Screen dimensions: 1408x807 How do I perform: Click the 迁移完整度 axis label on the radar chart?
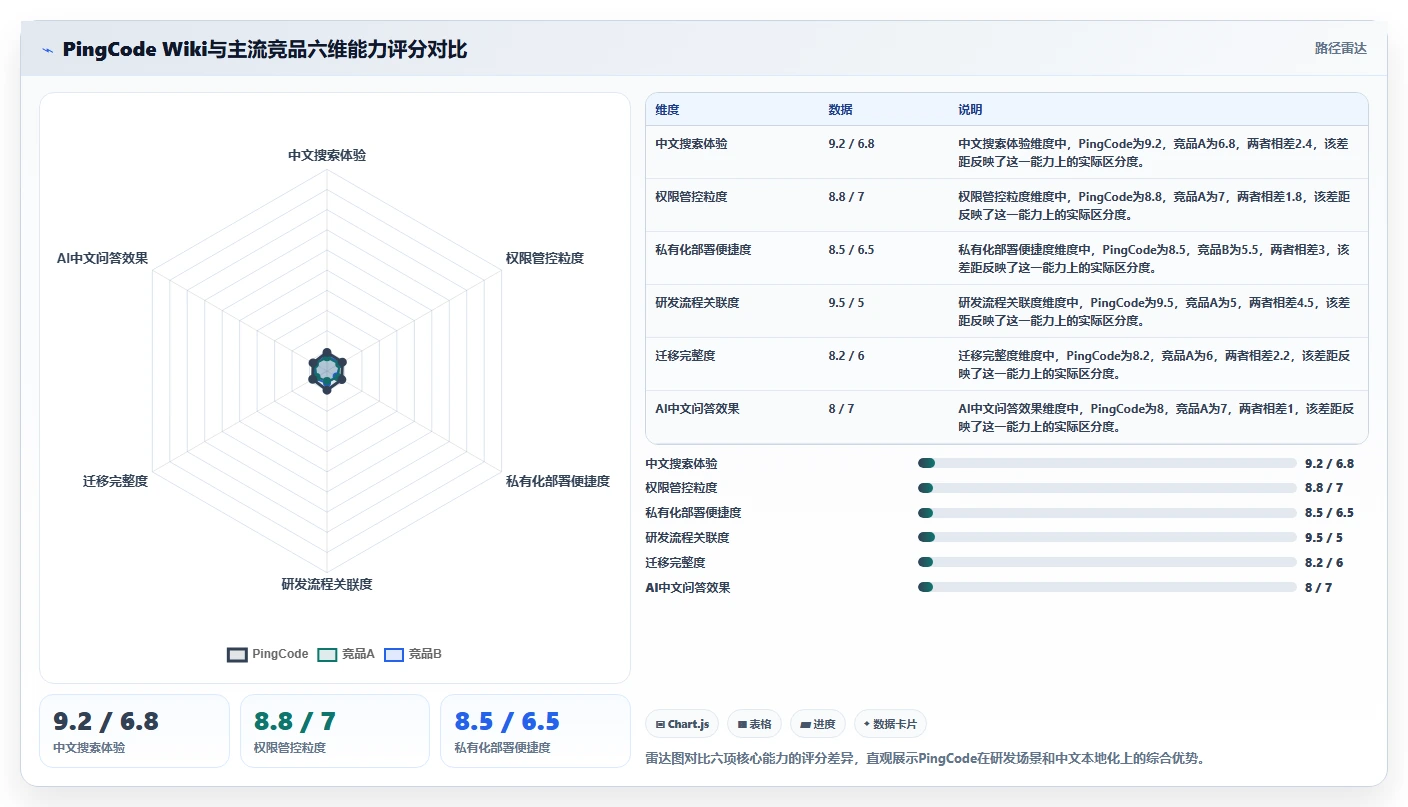[x=115, y=482]
